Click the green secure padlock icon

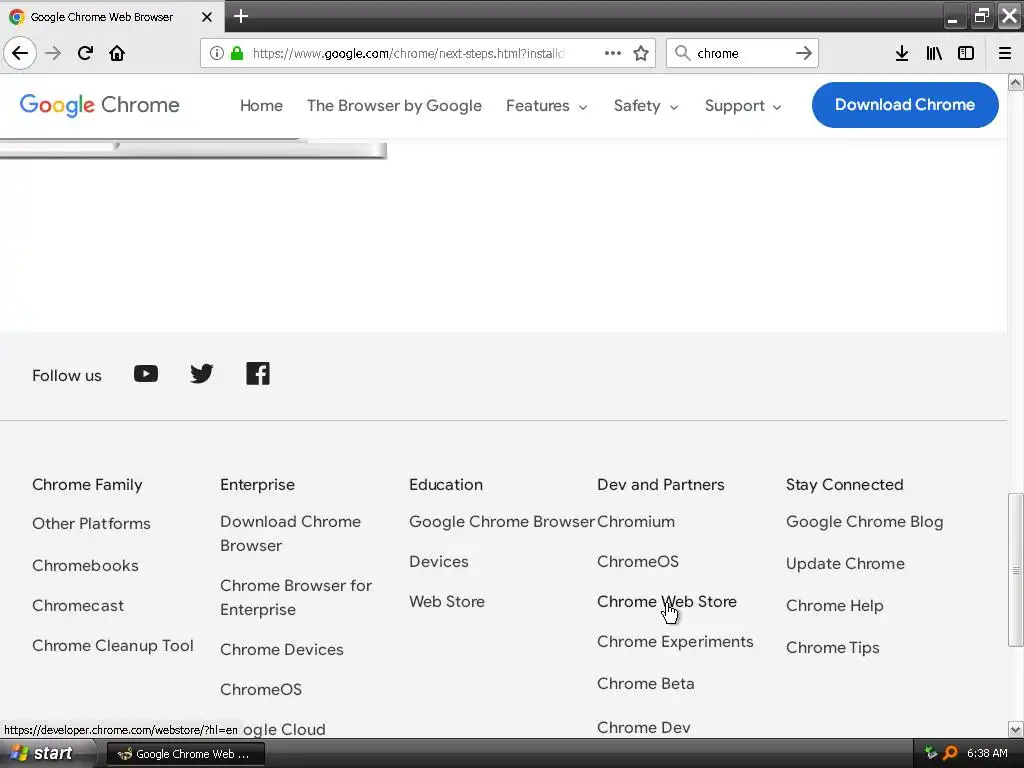point(237,53)
